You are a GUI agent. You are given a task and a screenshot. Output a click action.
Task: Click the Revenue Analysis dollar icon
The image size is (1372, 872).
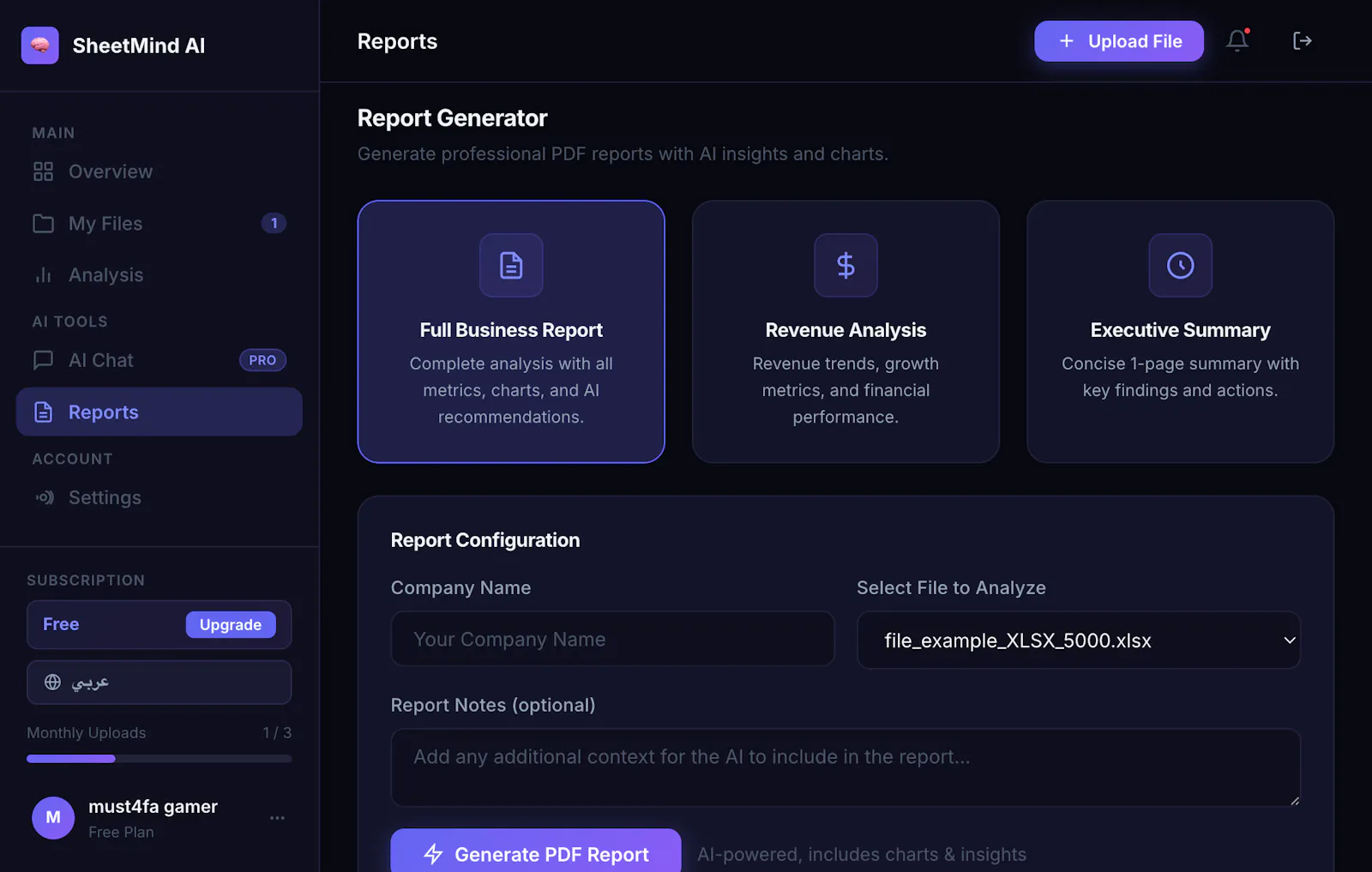[x=845, y=266]
